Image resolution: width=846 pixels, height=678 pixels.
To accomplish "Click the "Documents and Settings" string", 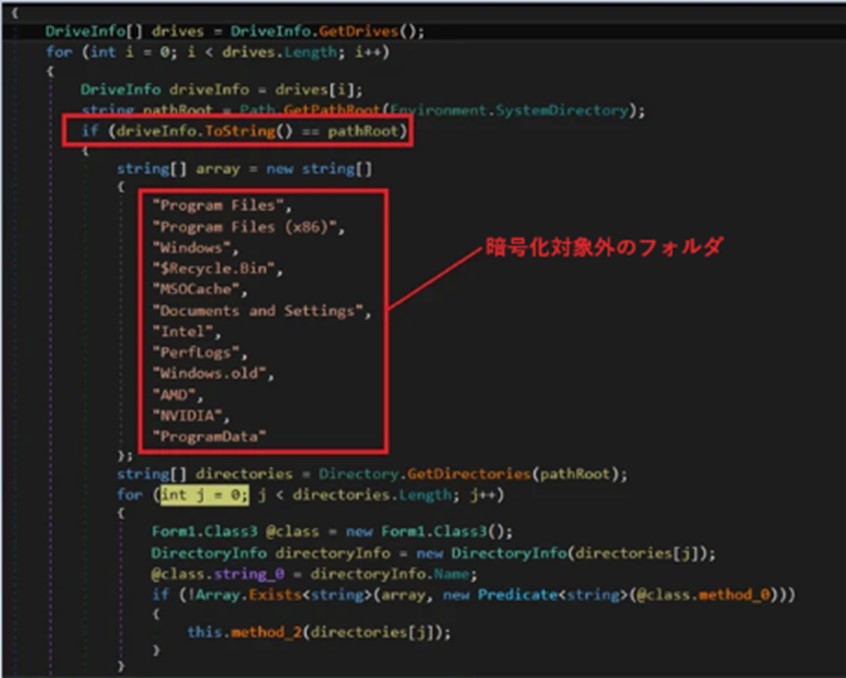I will click(262, 311).
